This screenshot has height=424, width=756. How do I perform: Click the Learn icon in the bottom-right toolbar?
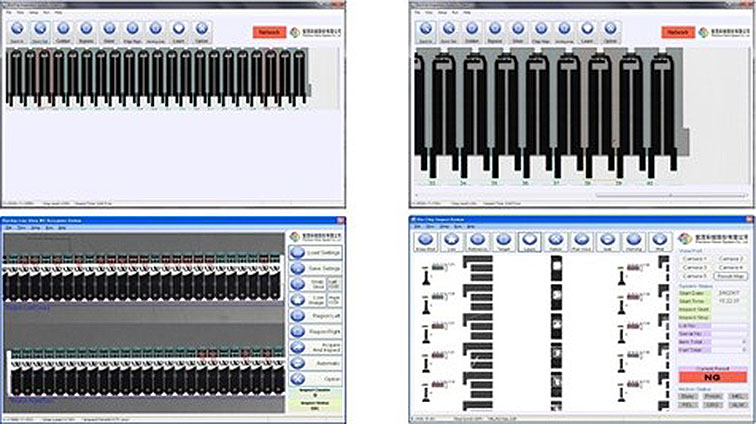528,241
